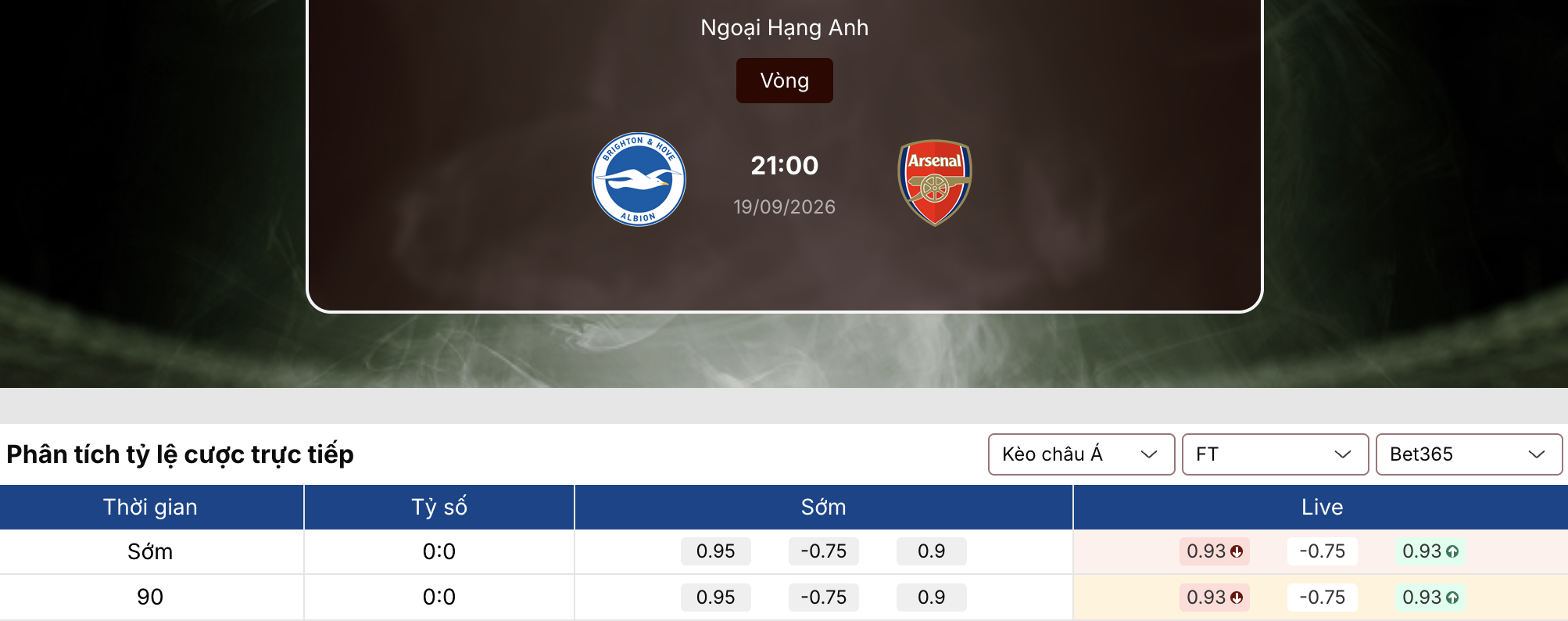Open the FT period dropdown
Screen dimensions: 1568x621
tap(1275, 454)
